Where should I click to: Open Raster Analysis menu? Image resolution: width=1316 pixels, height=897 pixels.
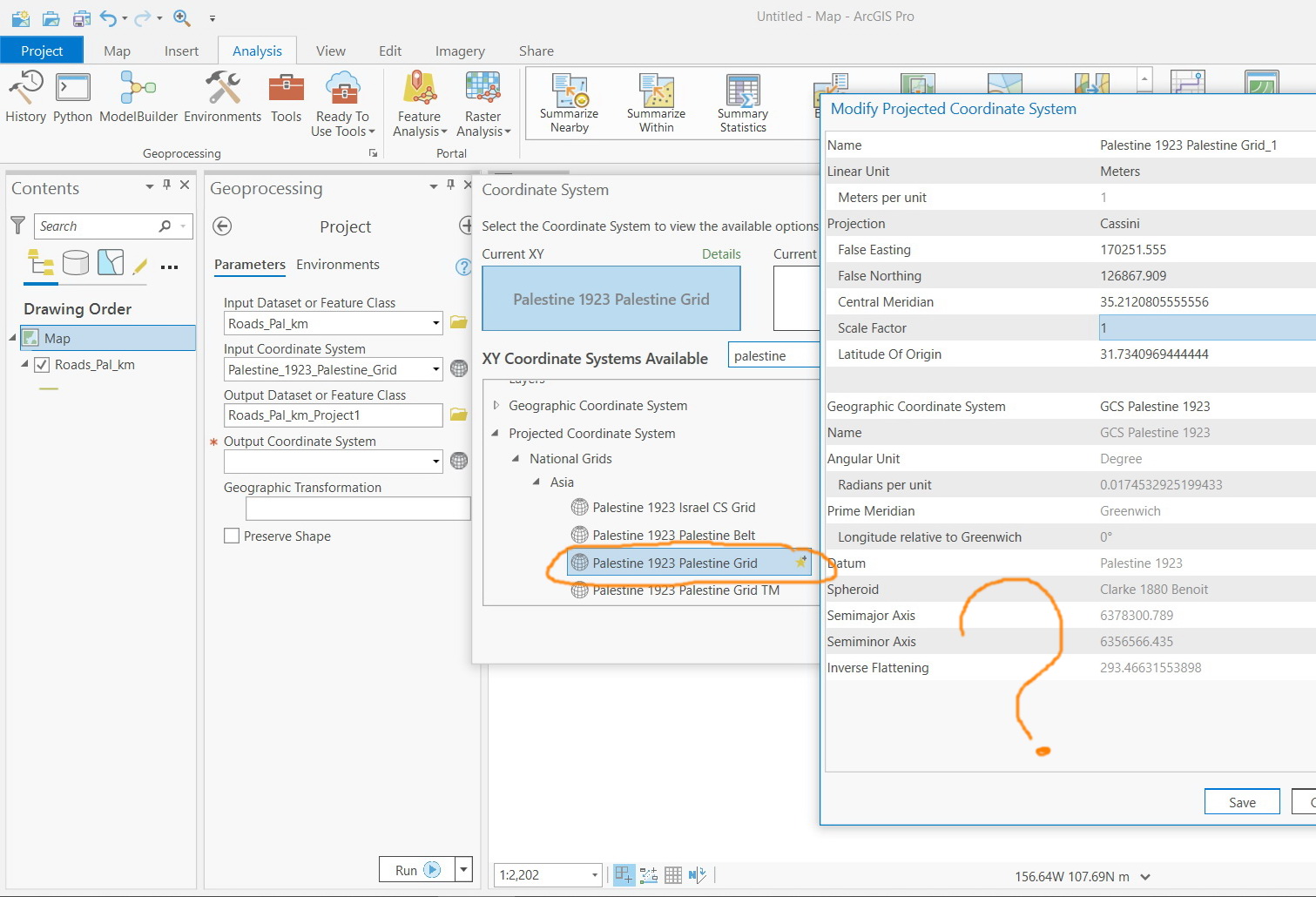(483, 105)
